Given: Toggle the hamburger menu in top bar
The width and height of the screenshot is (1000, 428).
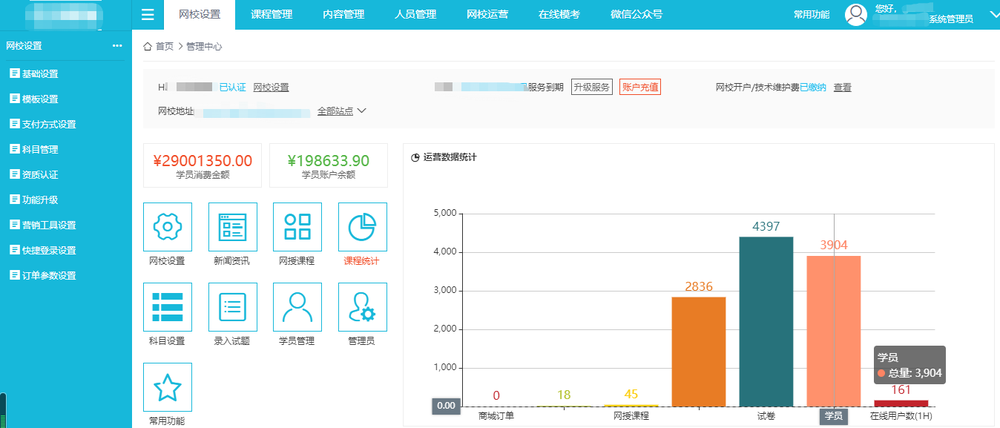Looking at the screenshot, I should pyautogui.click(x=148, y=15).
